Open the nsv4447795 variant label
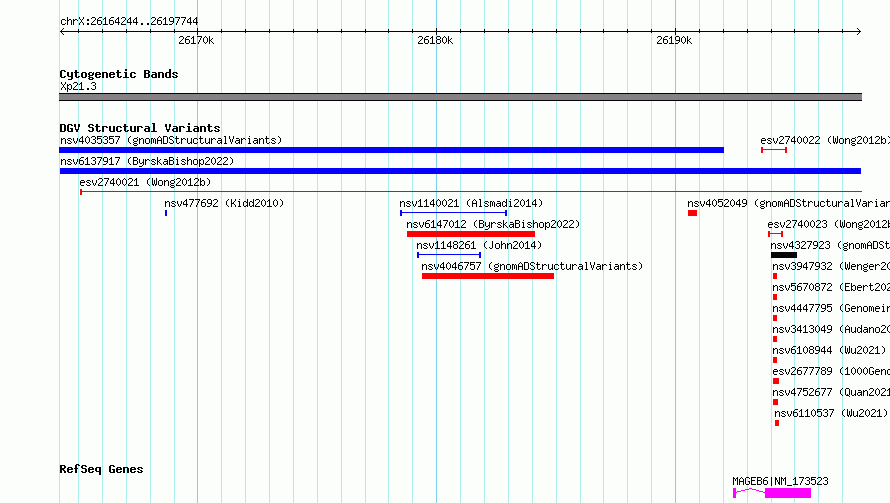 tap(831, 308)
